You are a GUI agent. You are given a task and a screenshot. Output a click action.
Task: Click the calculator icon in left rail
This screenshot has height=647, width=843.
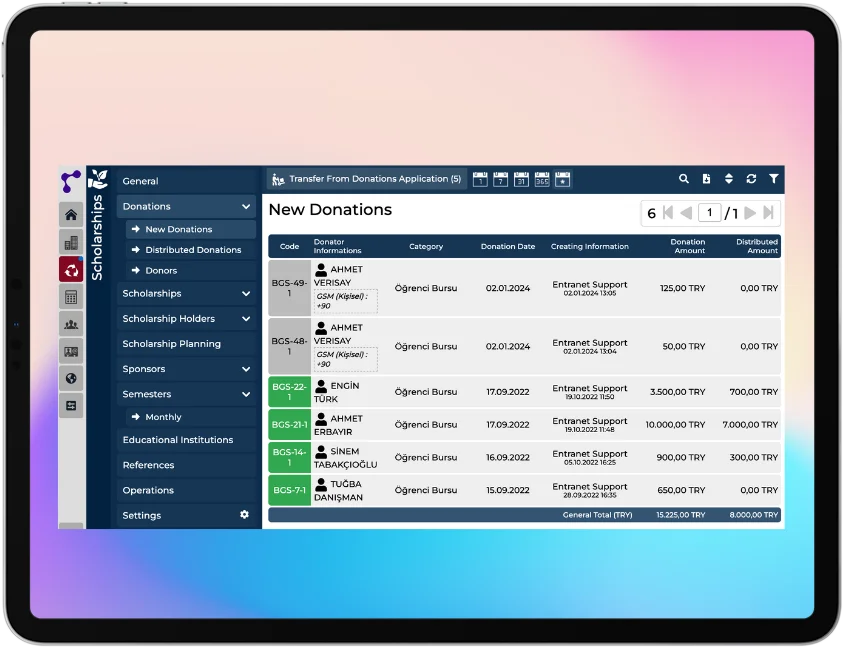71,297
